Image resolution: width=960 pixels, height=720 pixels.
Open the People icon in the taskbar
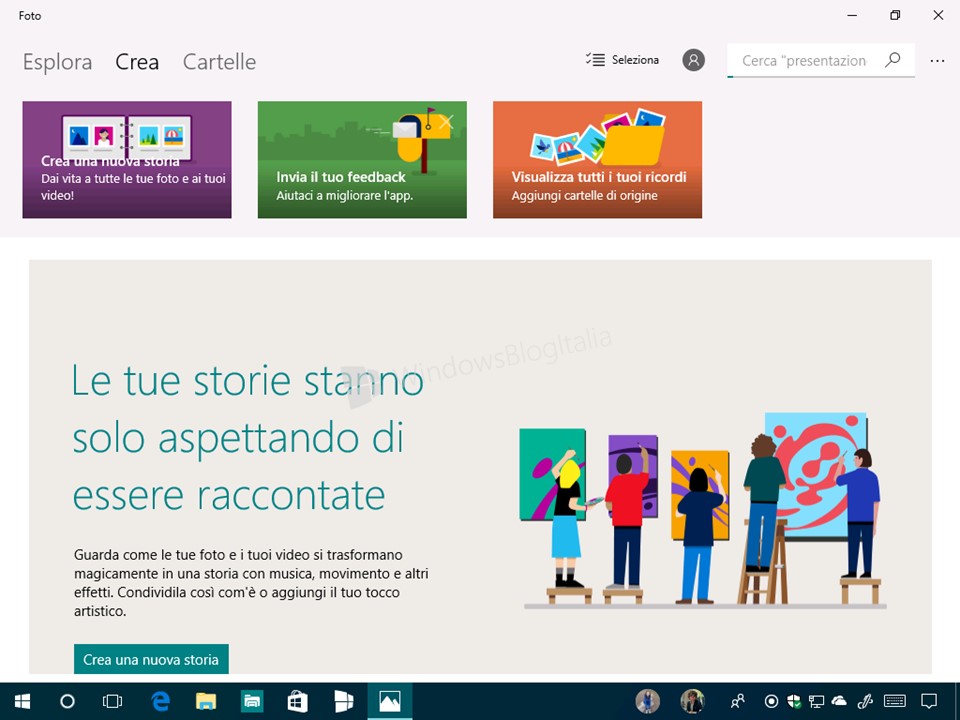click(738, 701)
